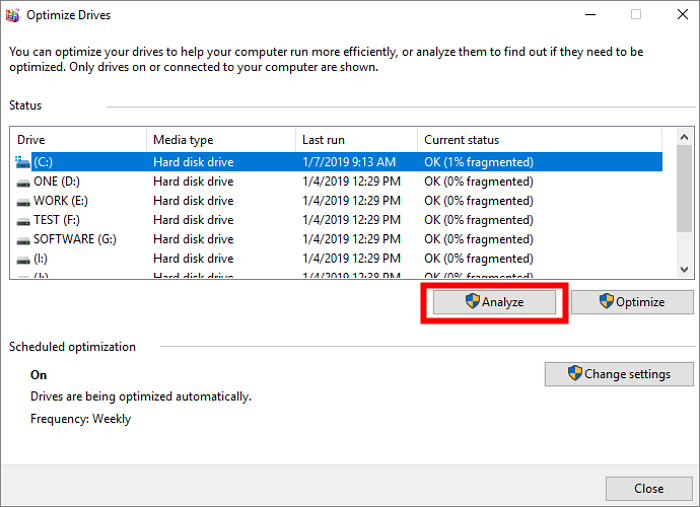This screenshot has width=700, height=507.
Task: Click the ONE (D:) drive icon
Action: 23,183
